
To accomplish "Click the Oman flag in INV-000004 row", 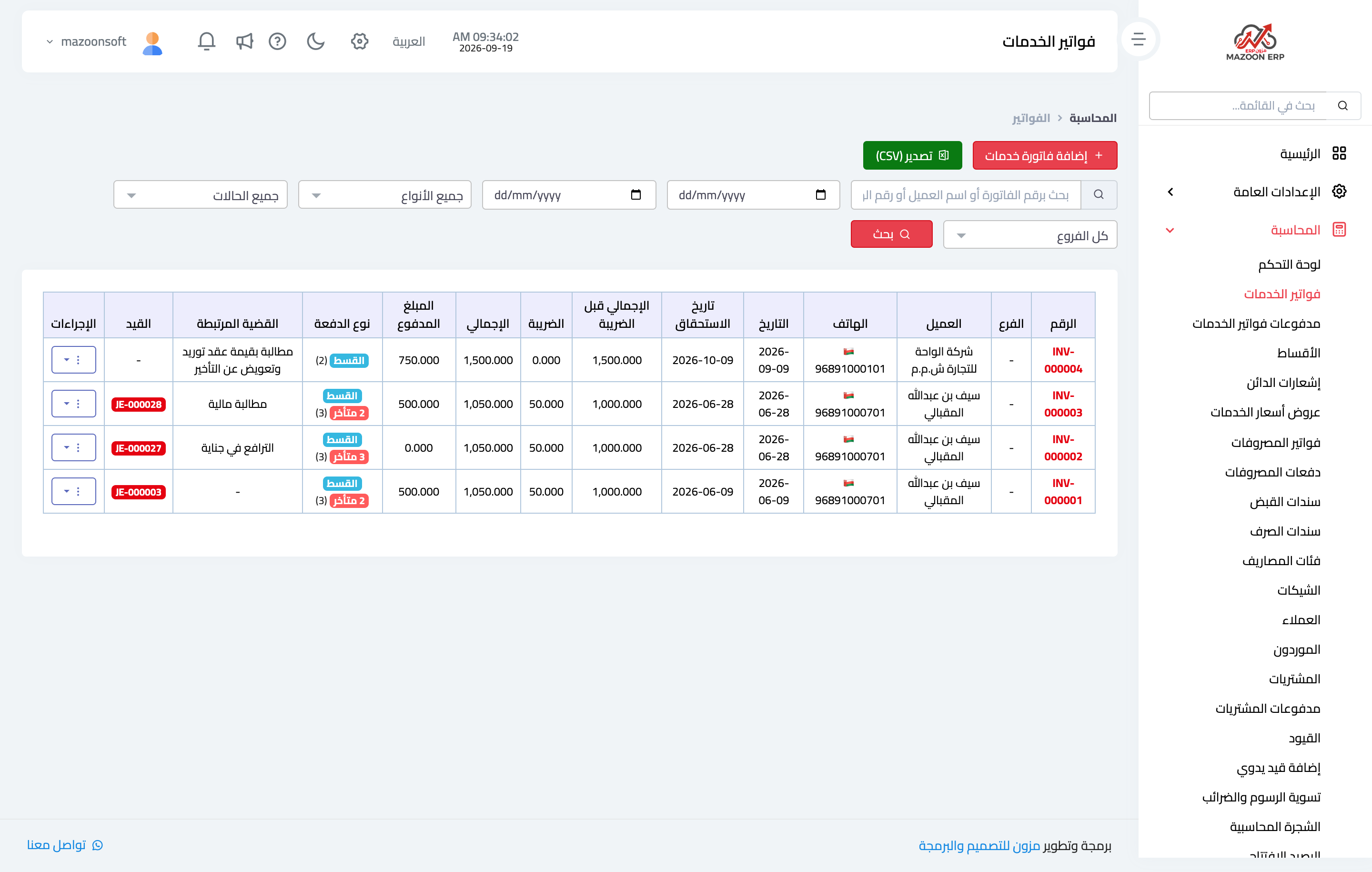I will (x=849, y=352).
